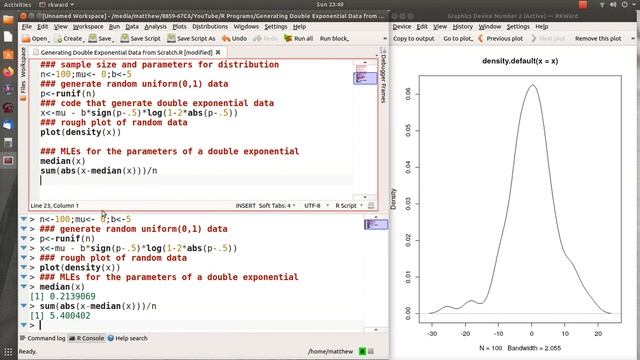The image size is (640, 360).
Task: Open the Distributions menu
Action: pyautogui.click(x=210, y=27)
